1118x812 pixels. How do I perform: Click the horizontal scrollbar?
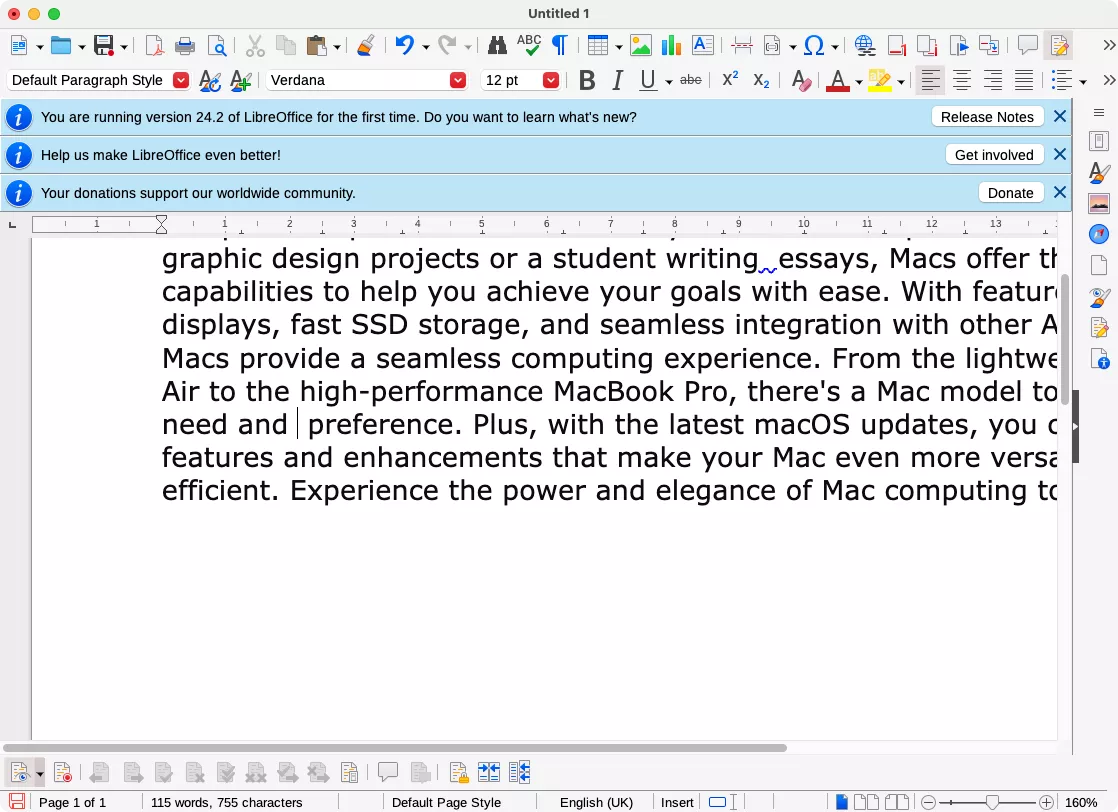[395, 748]
